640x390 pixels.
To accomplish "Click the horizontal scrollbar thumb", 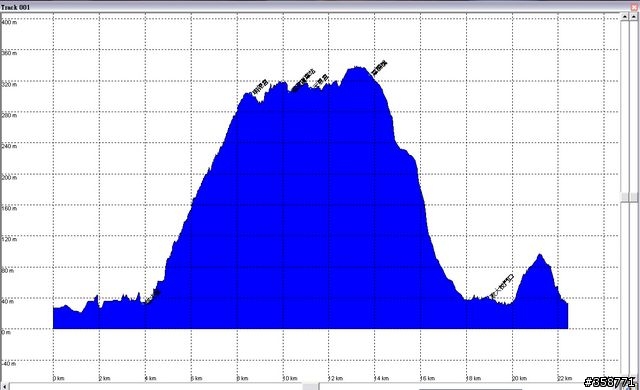I will click(x=310, y=386).
